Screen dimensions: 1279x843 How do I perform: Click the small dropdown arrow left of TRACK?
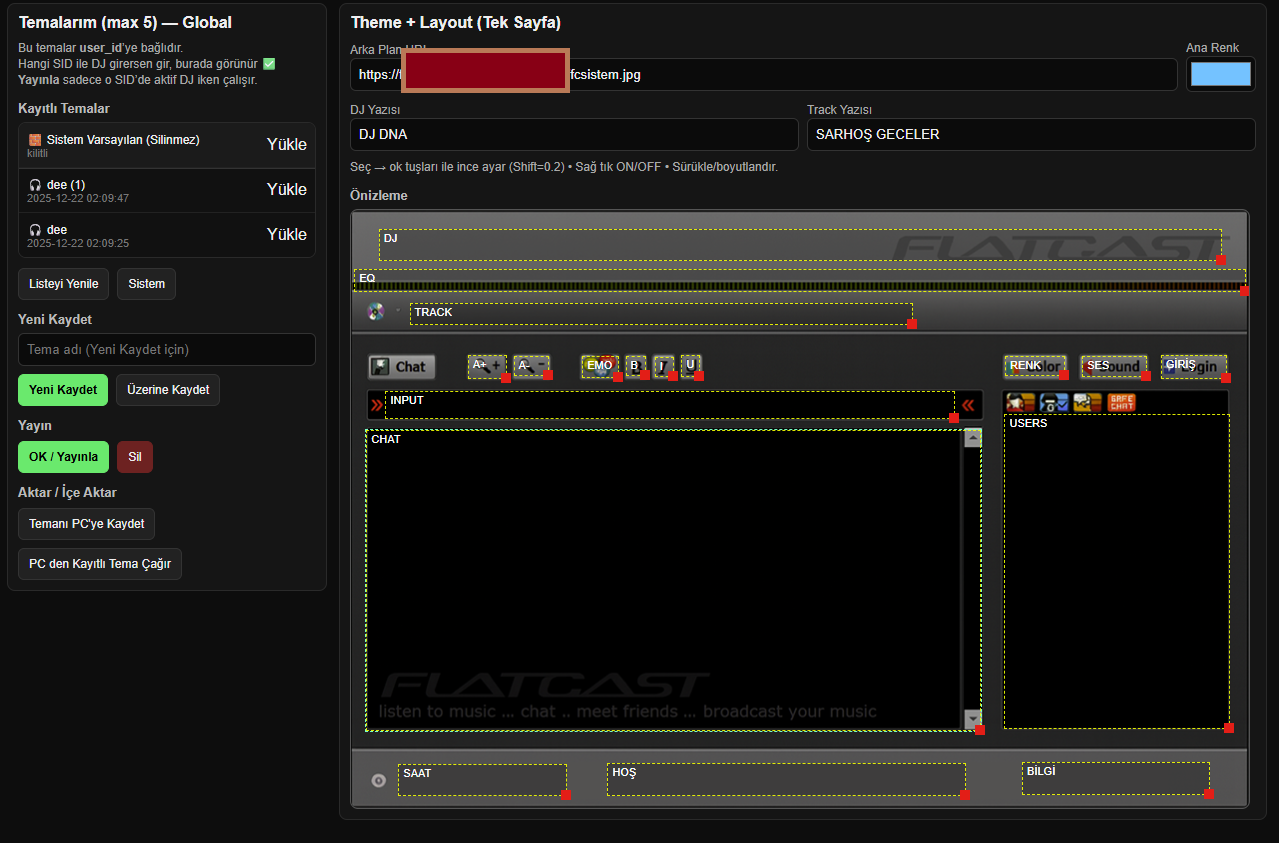click(397, 310)
